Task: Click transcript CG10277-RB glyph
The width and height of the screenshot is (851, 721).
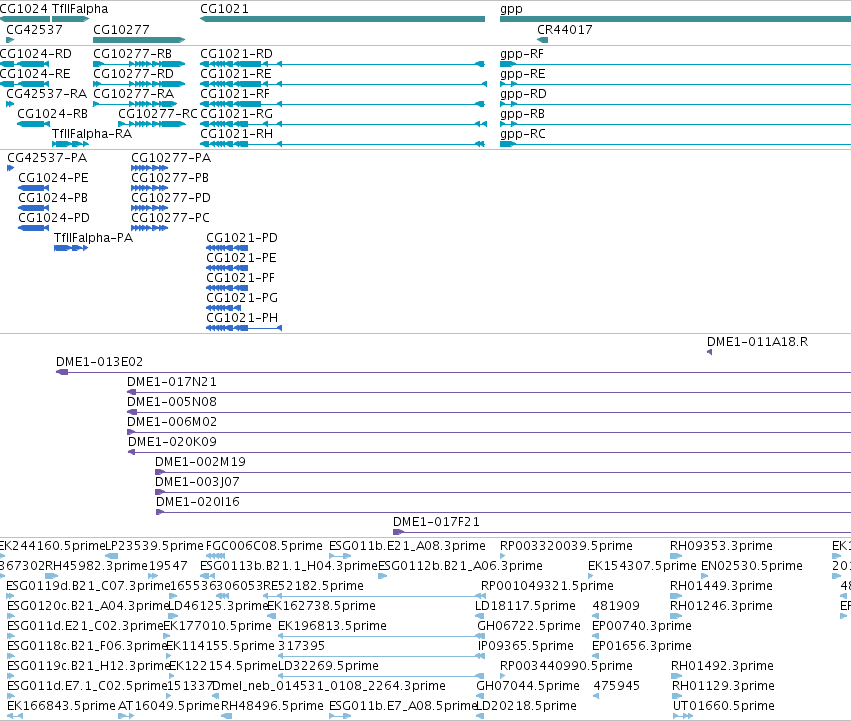Action: [139, 64]
